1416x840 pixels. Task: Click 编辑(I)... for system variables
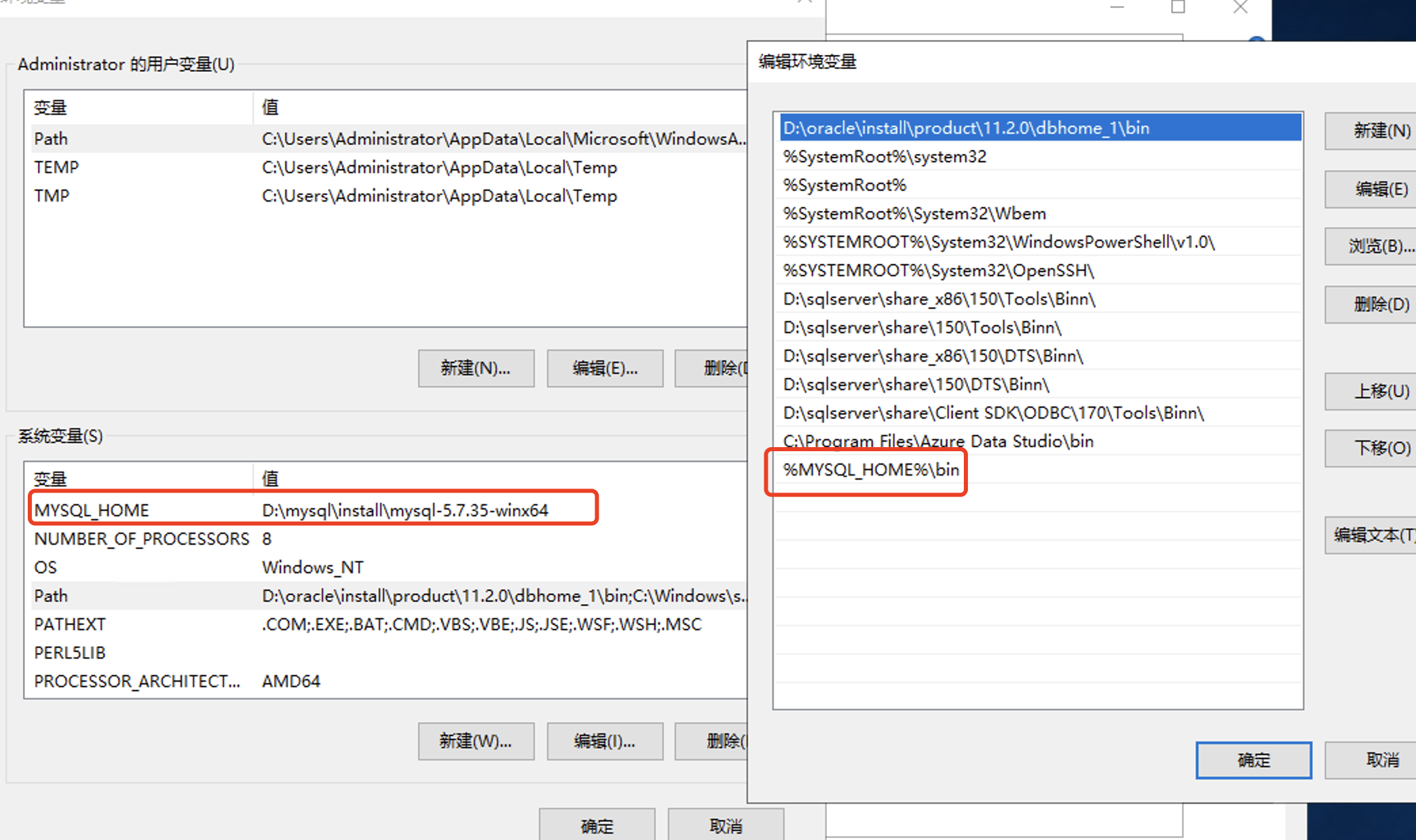pyautogui.click(x=604, y=741)
